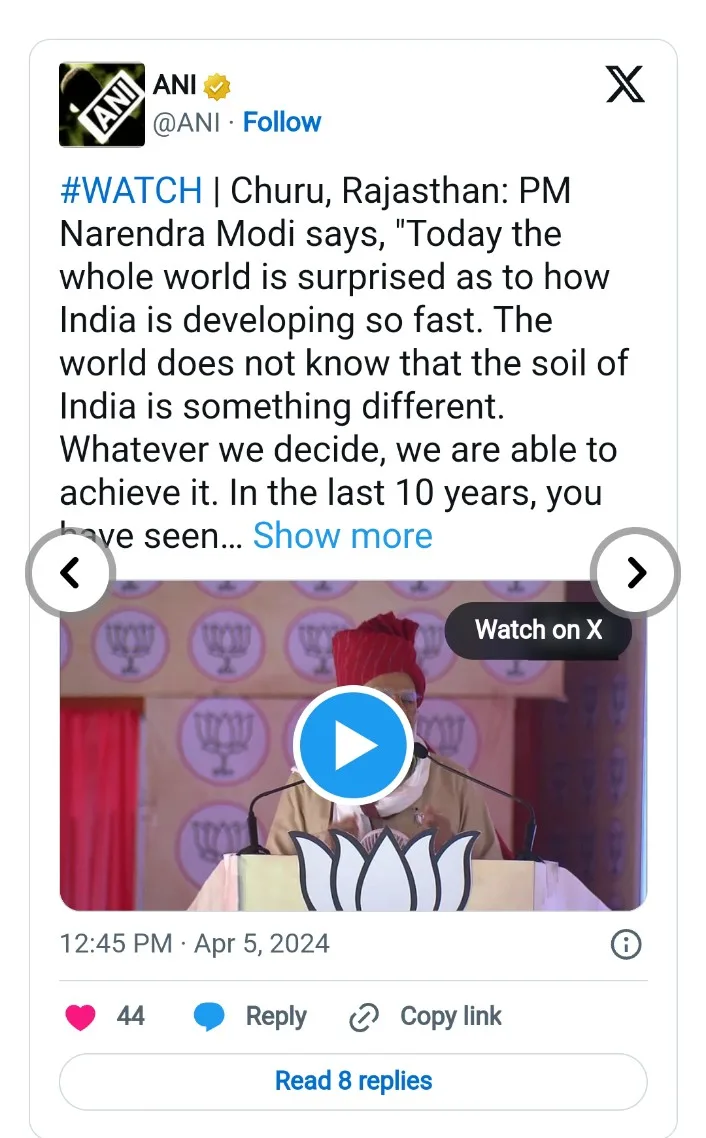706x1138 pixels.
Task: Open the #WATCH hashtag
Action: click(131, 190)
